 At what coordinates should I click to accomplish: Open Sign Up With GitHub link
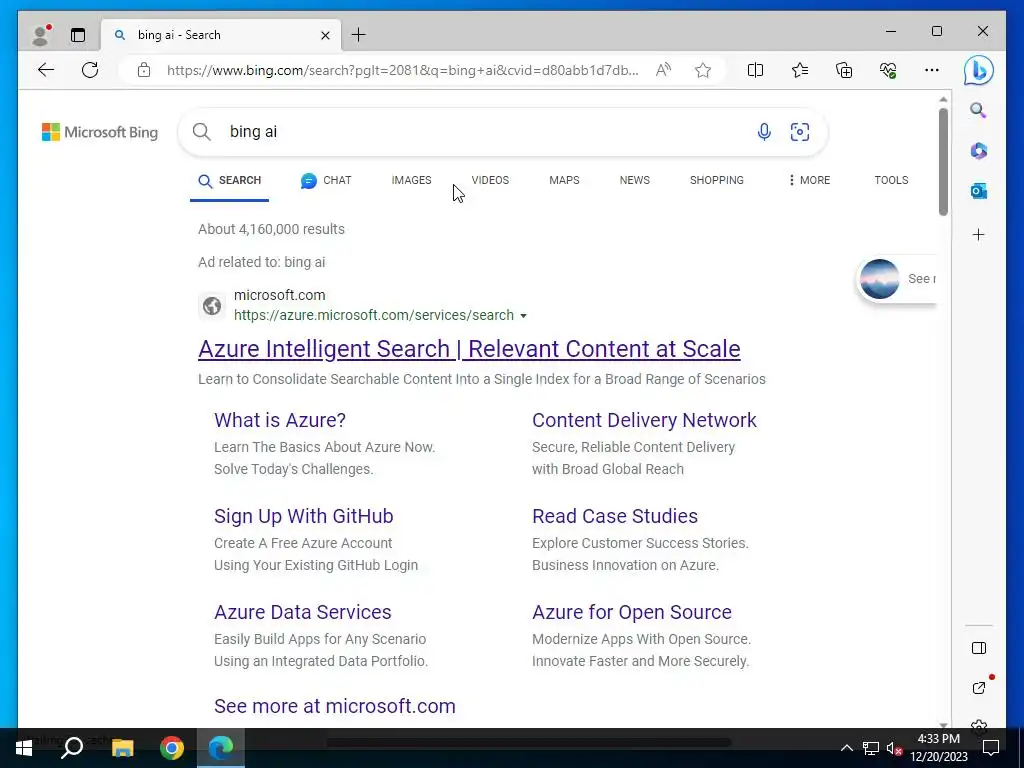304,516
